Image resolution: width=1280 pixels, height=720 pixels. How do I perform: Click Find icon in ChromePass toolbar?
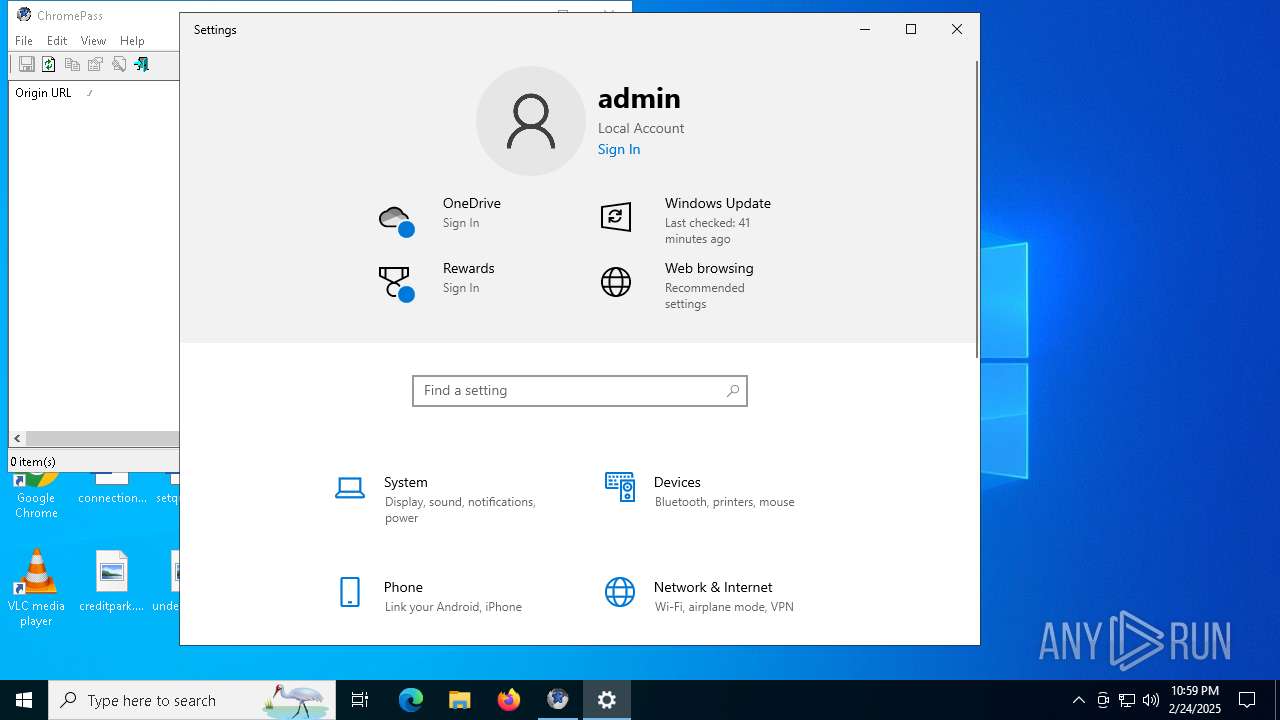[x=119, y=64]
